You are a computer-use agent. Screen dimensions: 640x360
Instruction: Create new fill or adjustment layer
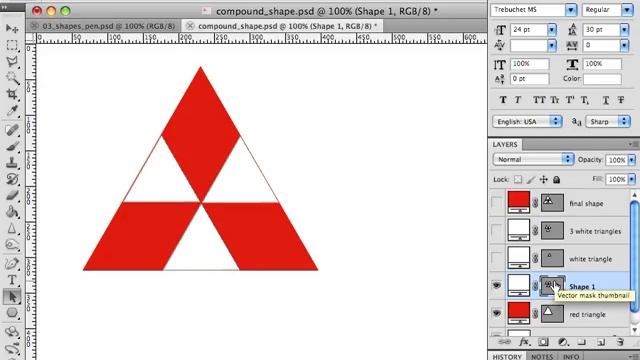pos(563,342)
